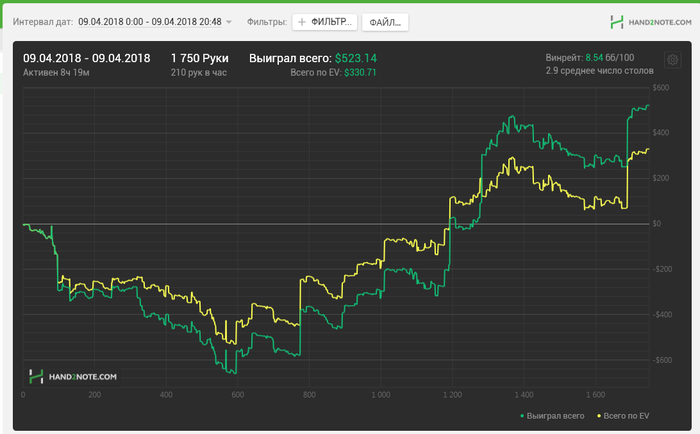The image size is (700, 434).
Task: Click the plus icon on ФИЛЬТР button
Action: coord(302,22)
